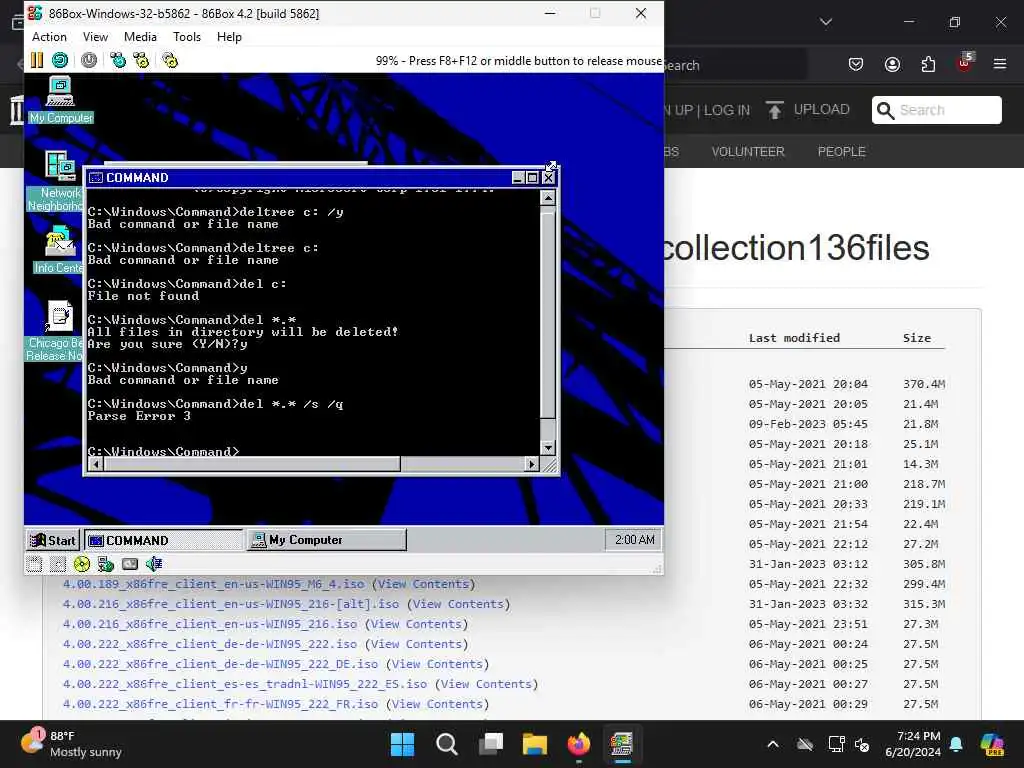Select Chicago Beta Release Notes icon
The width and height of the screenshot is (1024, 768).
pyautogui.click(x=56, y=330)
